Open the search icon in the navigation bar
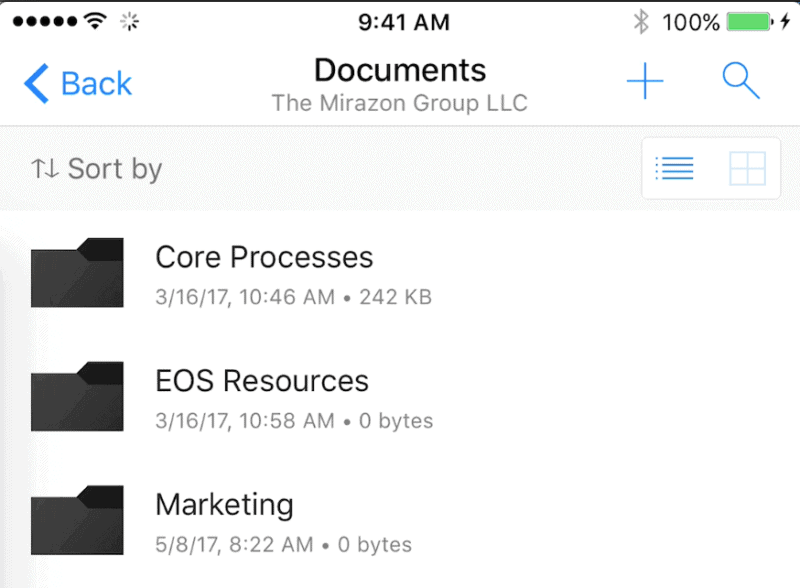 tap(740, 80)
